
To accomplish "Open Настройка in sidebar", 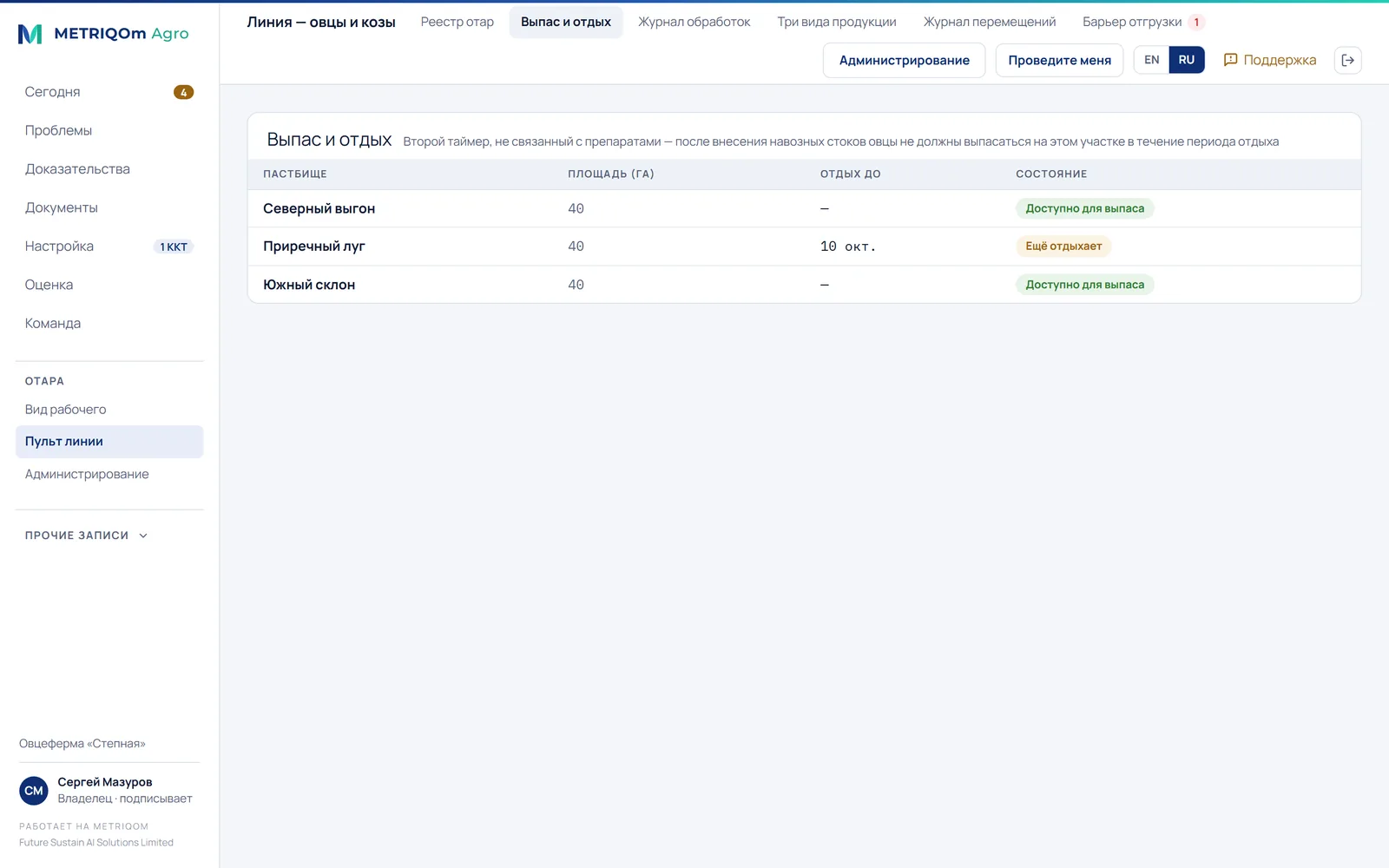I will coord(109,247).
